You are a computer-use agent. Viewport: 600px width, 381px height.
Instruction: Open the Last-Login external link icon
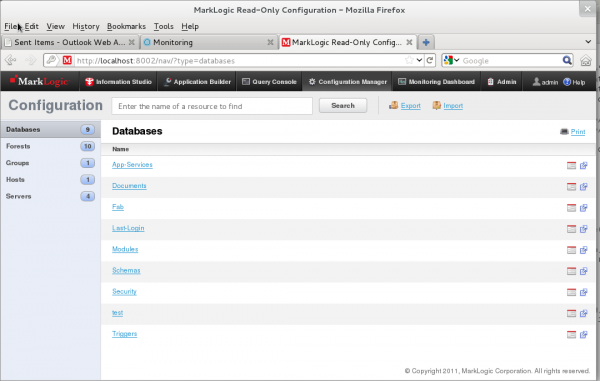point(584,229)
